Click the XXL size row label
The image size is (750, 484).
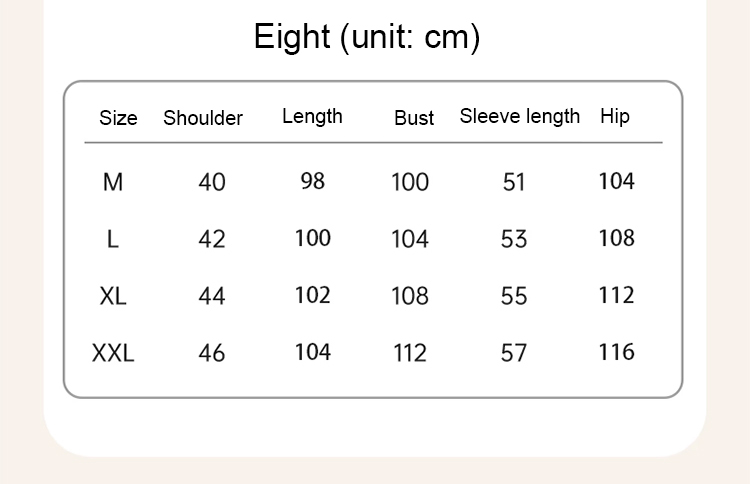(113, 353)
